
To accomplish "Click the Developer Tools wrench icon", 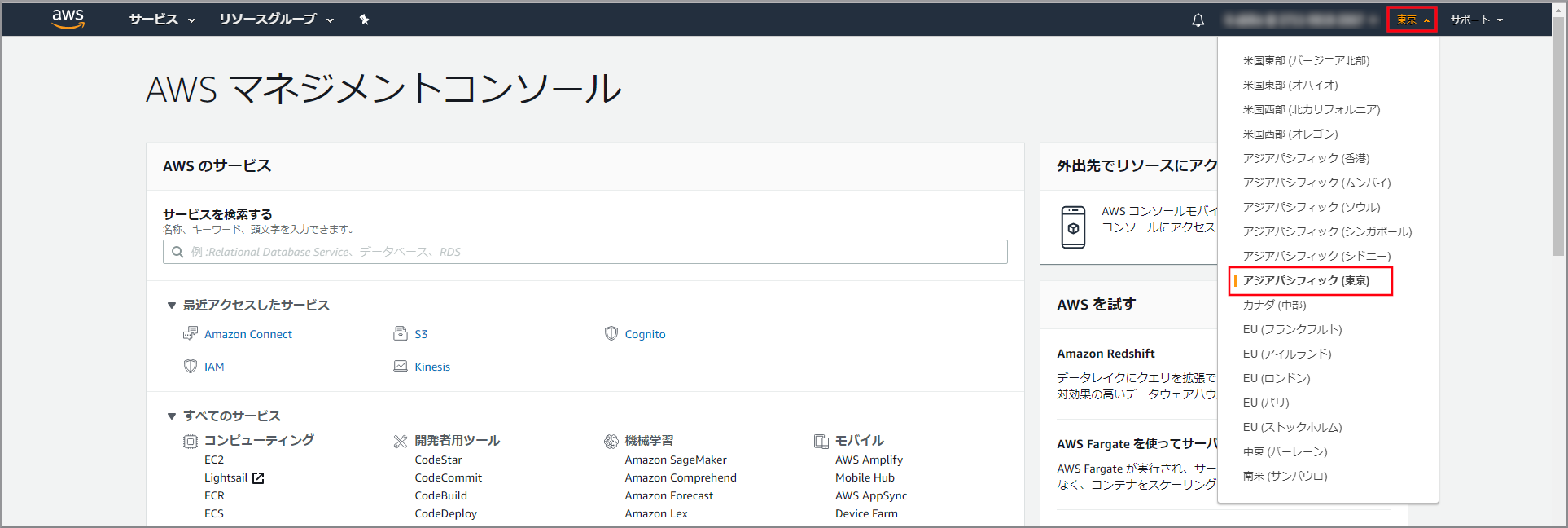I will click(401, 441).
